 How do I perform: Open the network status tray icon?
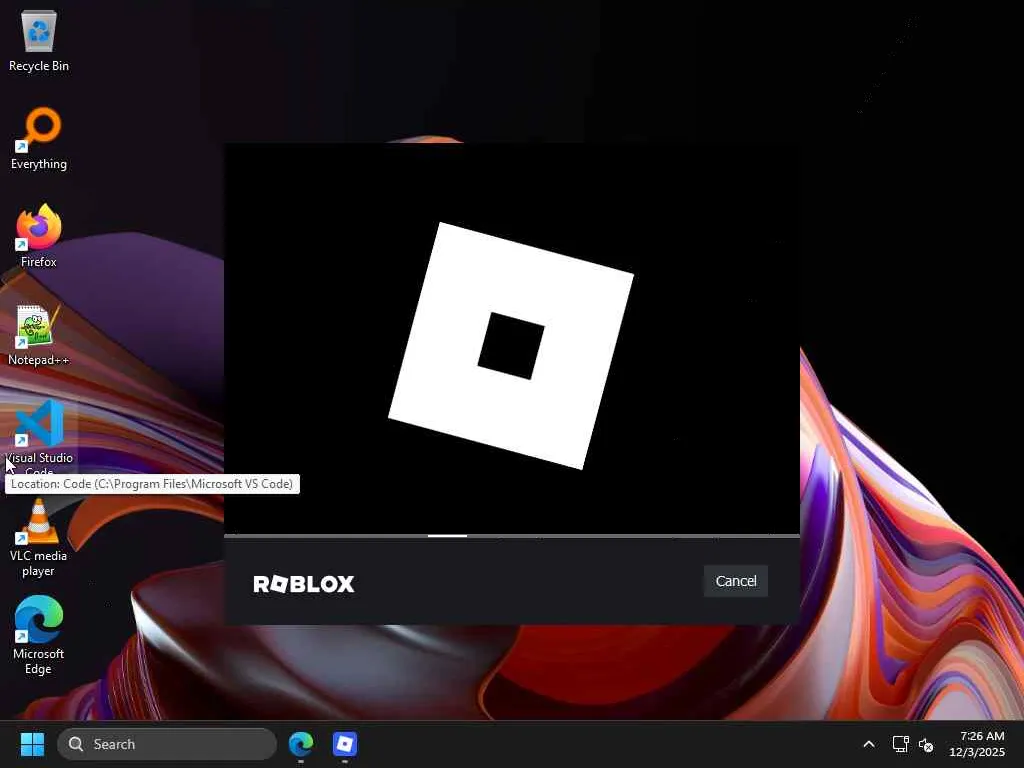click(x=901, y=744)
